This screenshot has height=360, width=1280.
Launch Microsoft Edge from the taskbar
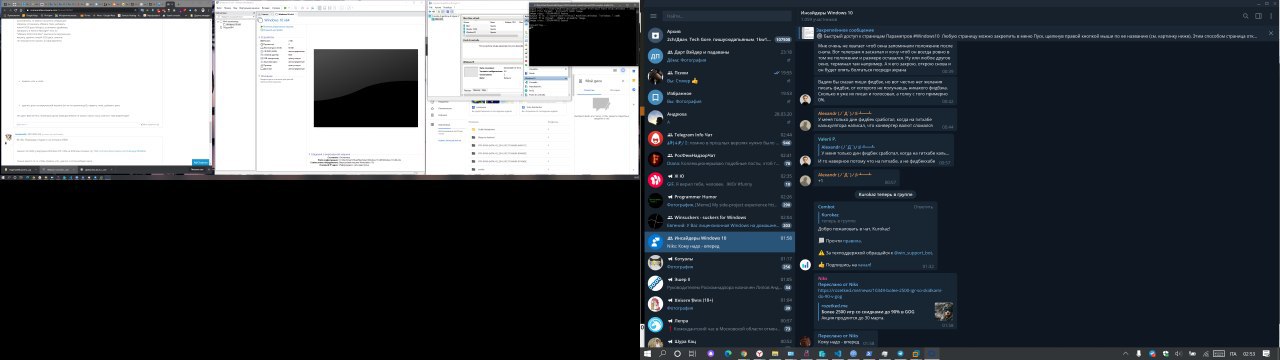pos(728,354)
